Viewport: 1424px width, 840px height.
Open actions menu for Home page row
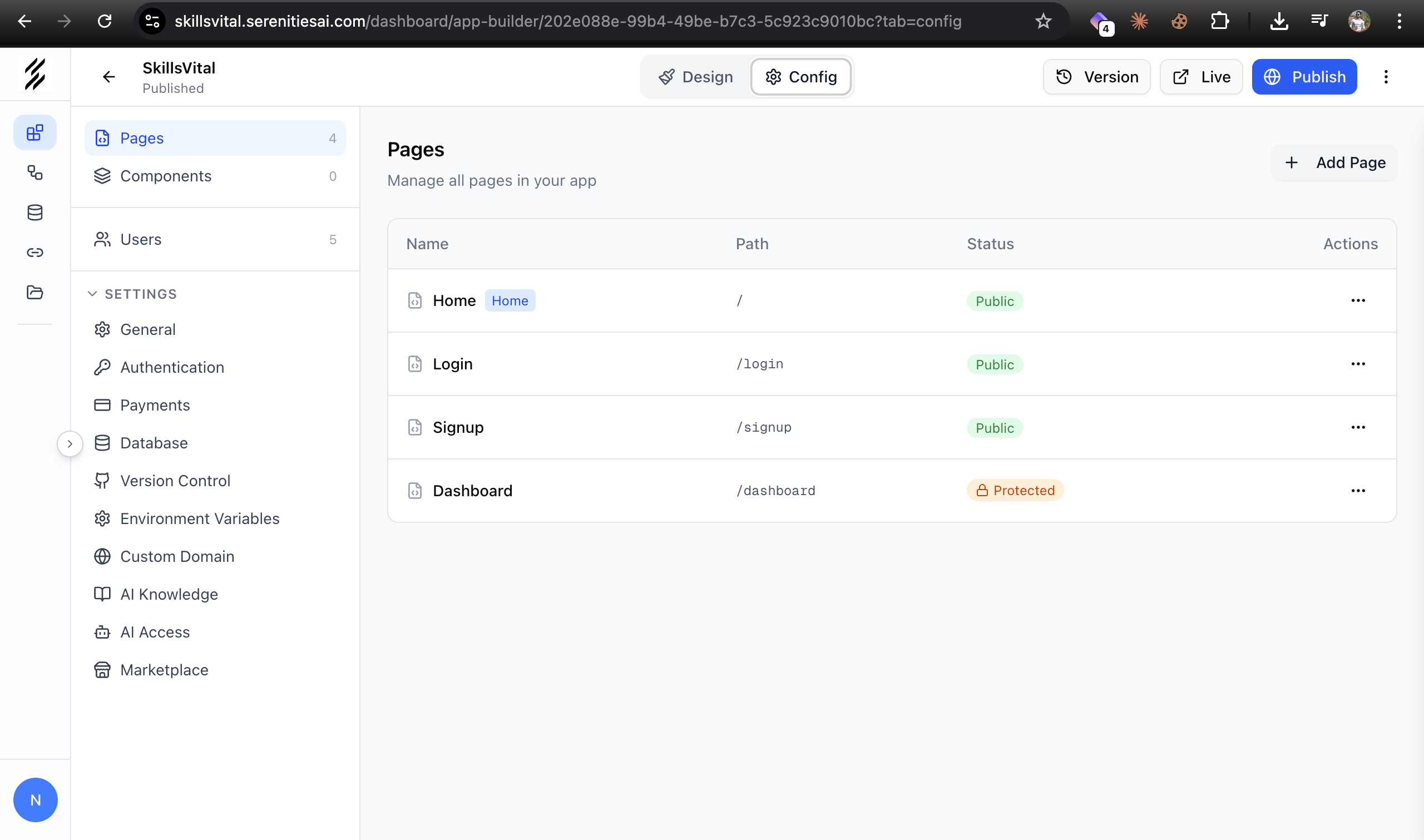1358,300
